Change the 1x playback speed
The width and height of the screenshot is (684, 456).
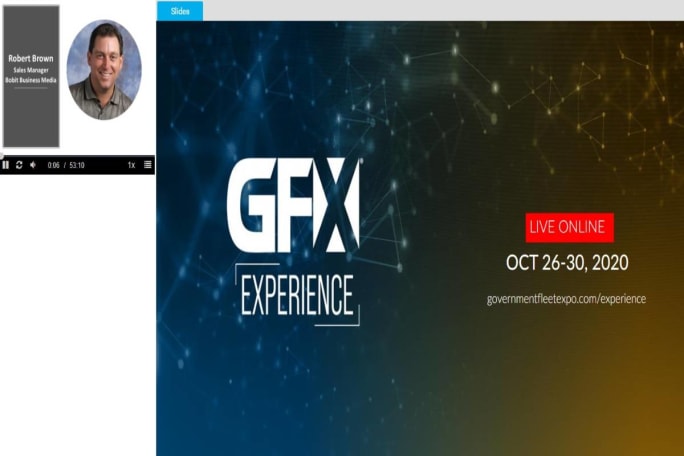[131, 165]
